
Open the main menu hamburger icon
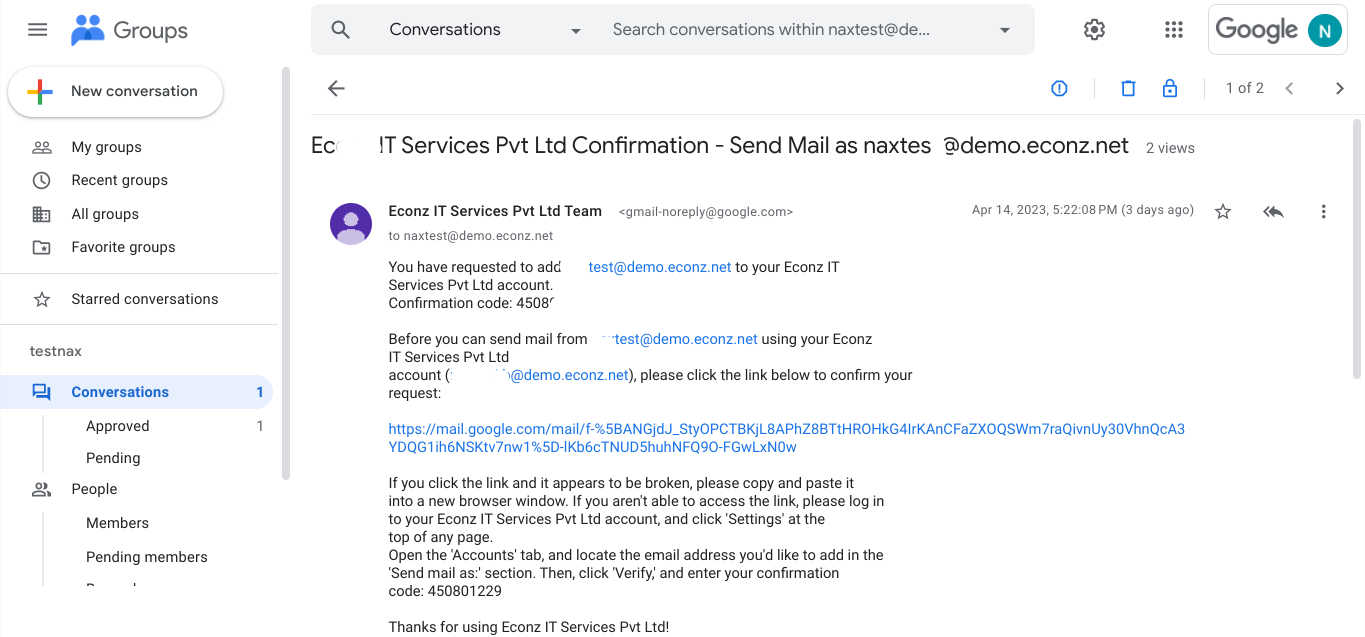(x=38, y=30)
